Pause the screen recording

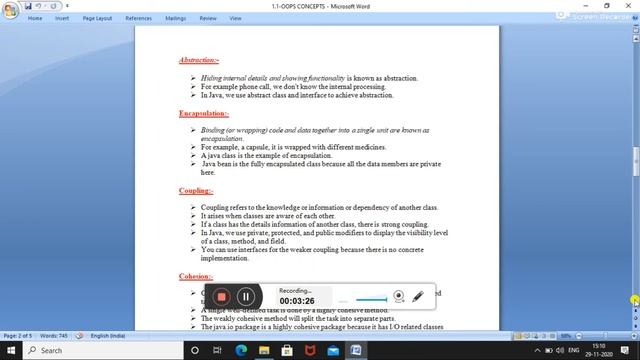[x=246, y=297]
